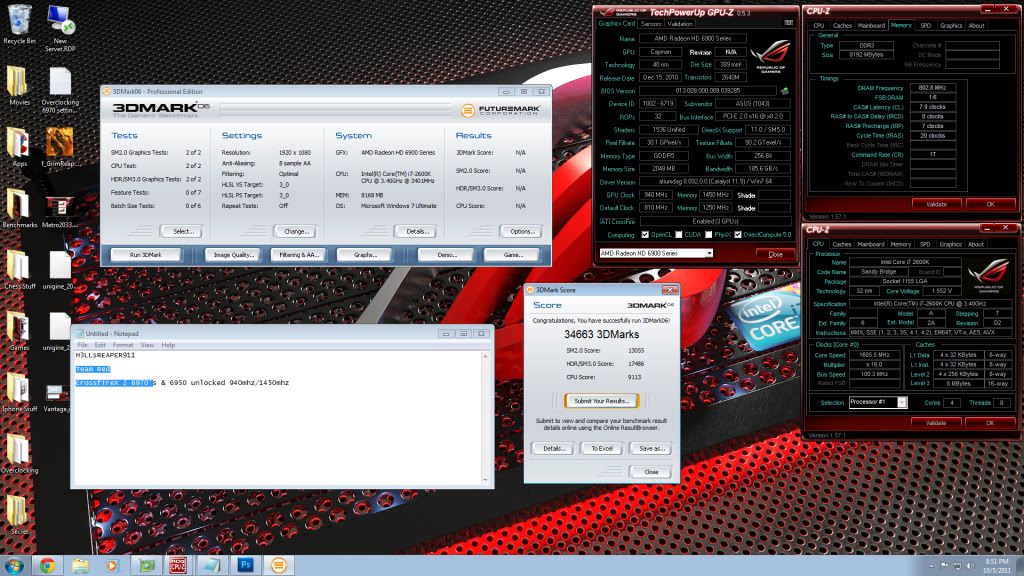Viewport: 1024px width, 576px height.
Task: Click the BIOS save chip icon in GPU-Z
Action: [784, 91]
